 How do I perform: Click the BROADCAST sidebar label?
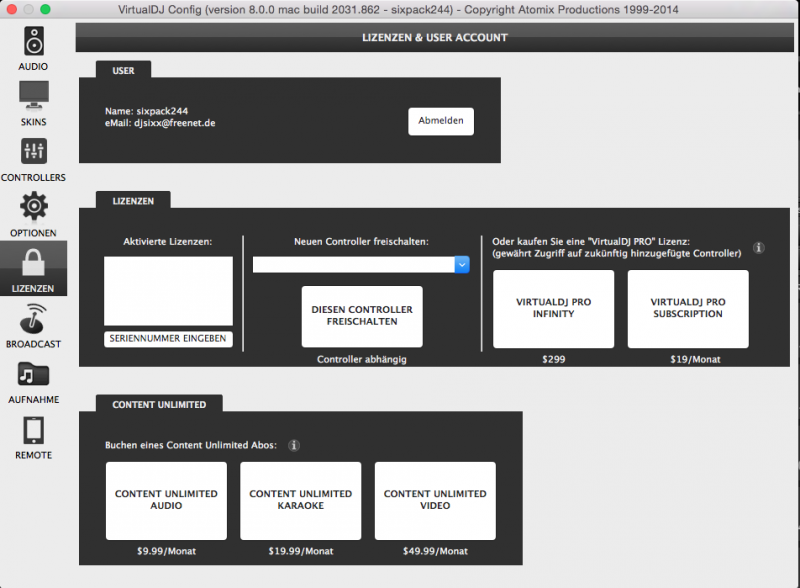34,344
